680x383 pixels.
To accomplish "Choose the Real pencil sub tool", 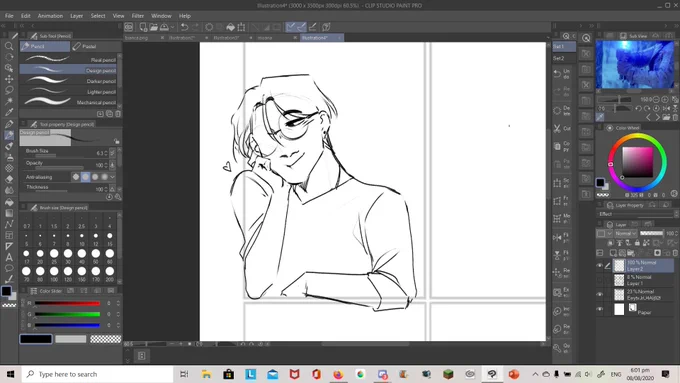I will 68,59.
